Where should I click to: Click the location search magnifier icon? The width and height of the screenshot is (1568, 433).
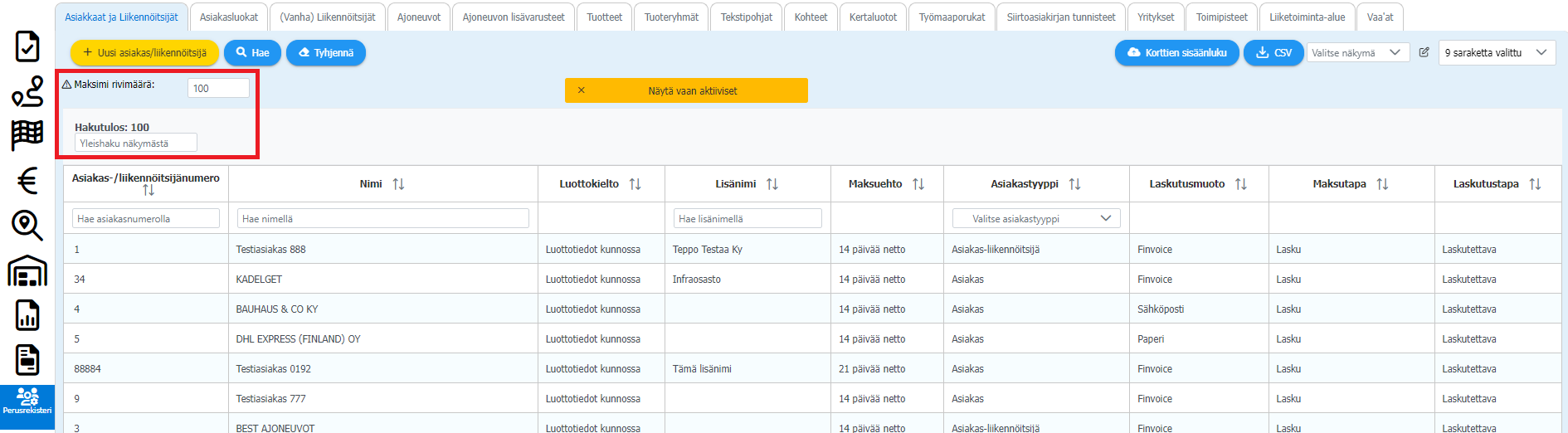[x=27, y=225]
